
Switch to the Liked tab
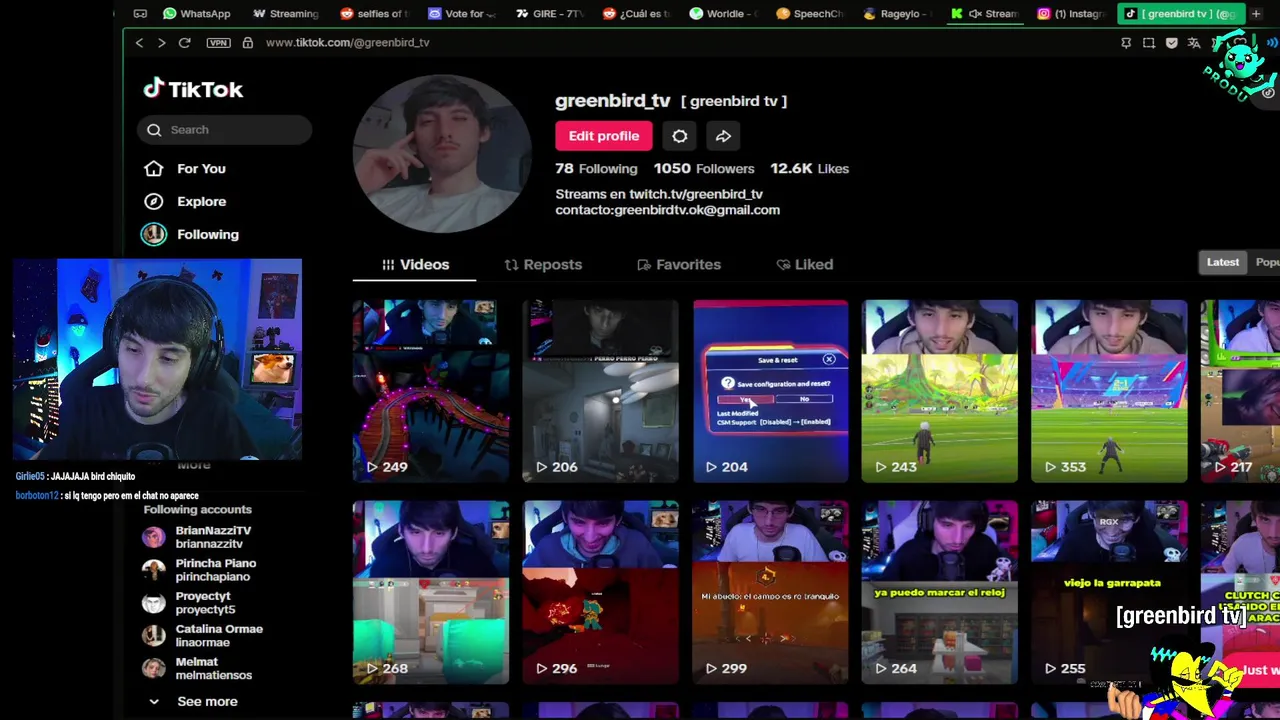pyautogui.click(x=804, y=265)
